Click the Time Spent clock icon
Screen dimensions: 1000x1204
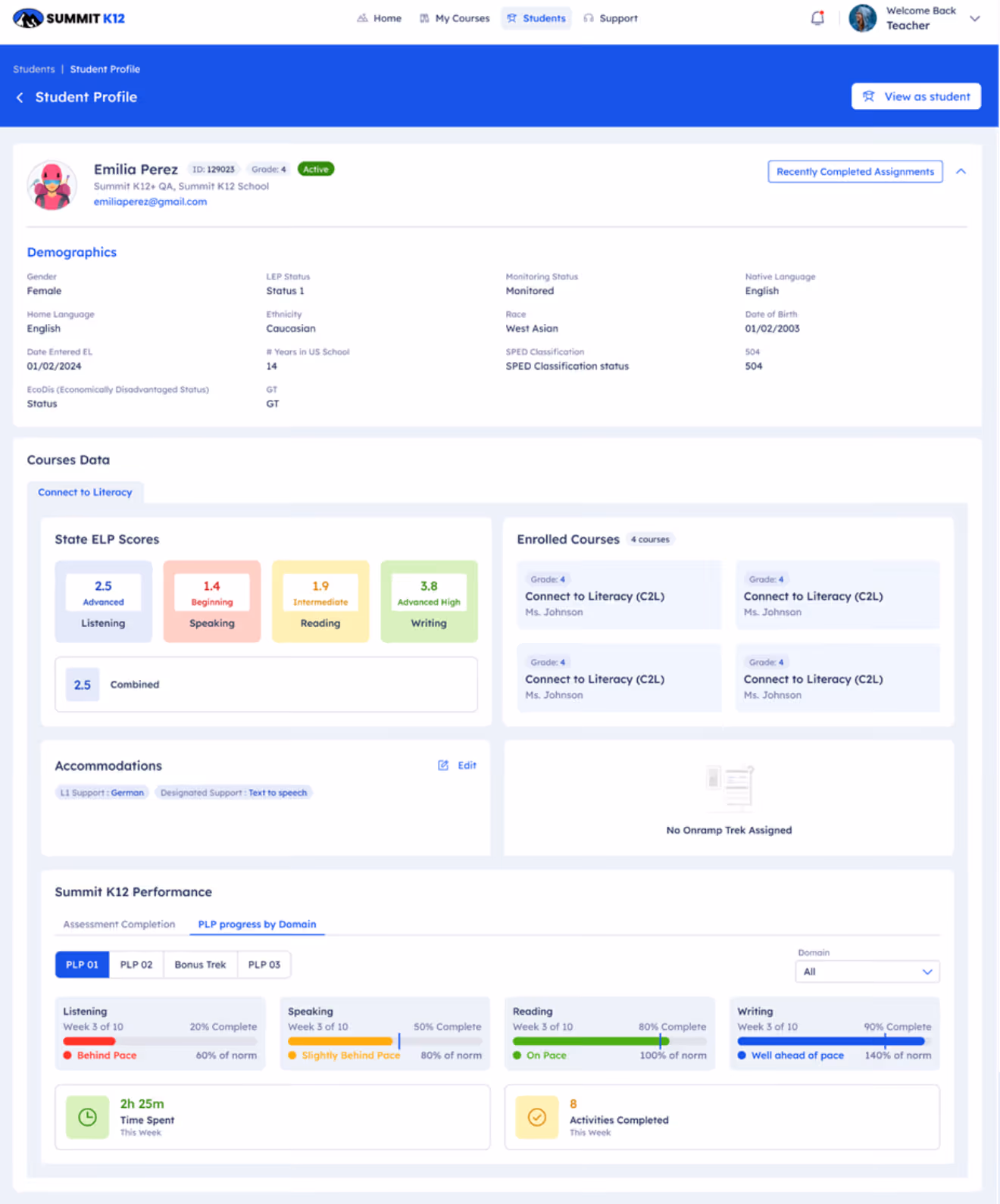(x=87, y=1117)
